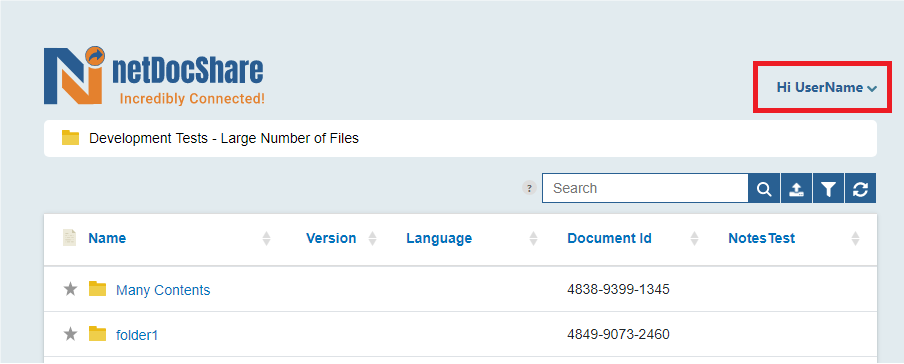904x364 pixels.
Task: Click the Development Tests breadcrumb text
Action: [224, 138]
